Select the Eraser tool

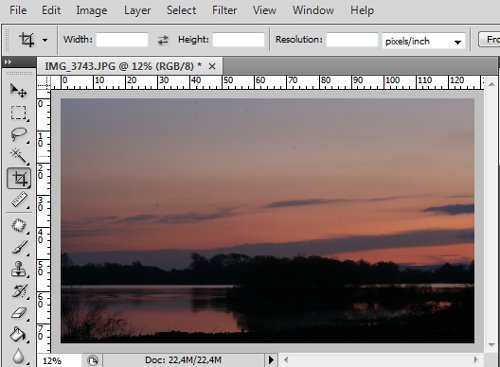(19, 313)
